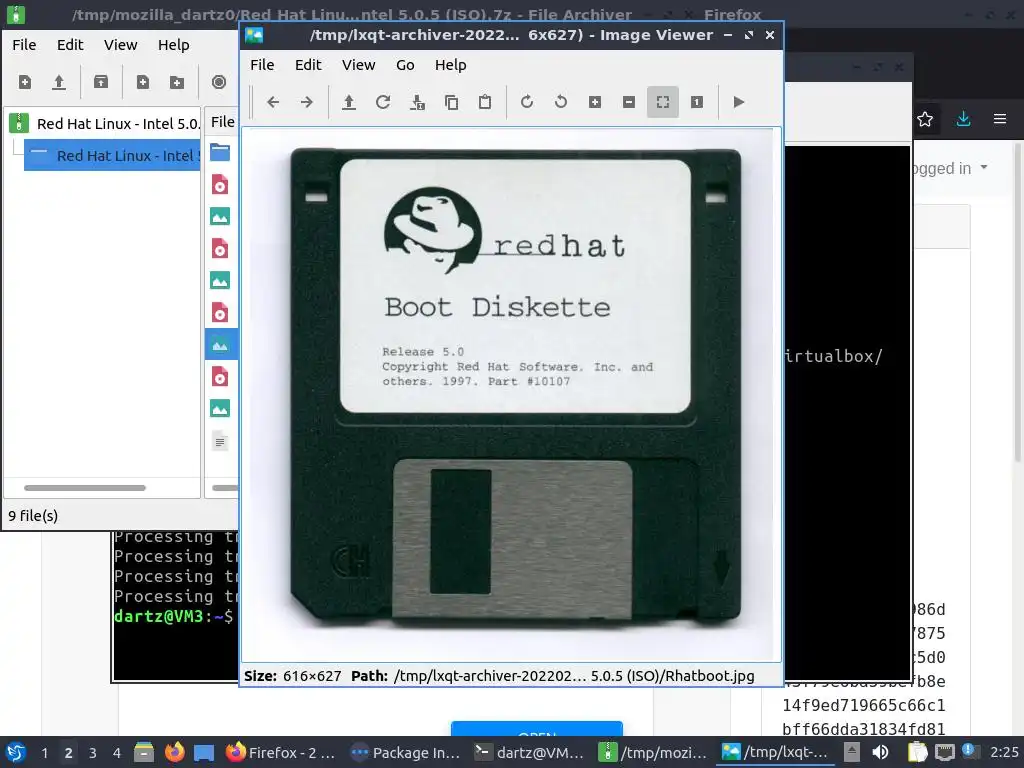This screenshot has height=768, width=1024.
Task: Open the File menu in Image Viewer
Action: [x=262, y=65]
